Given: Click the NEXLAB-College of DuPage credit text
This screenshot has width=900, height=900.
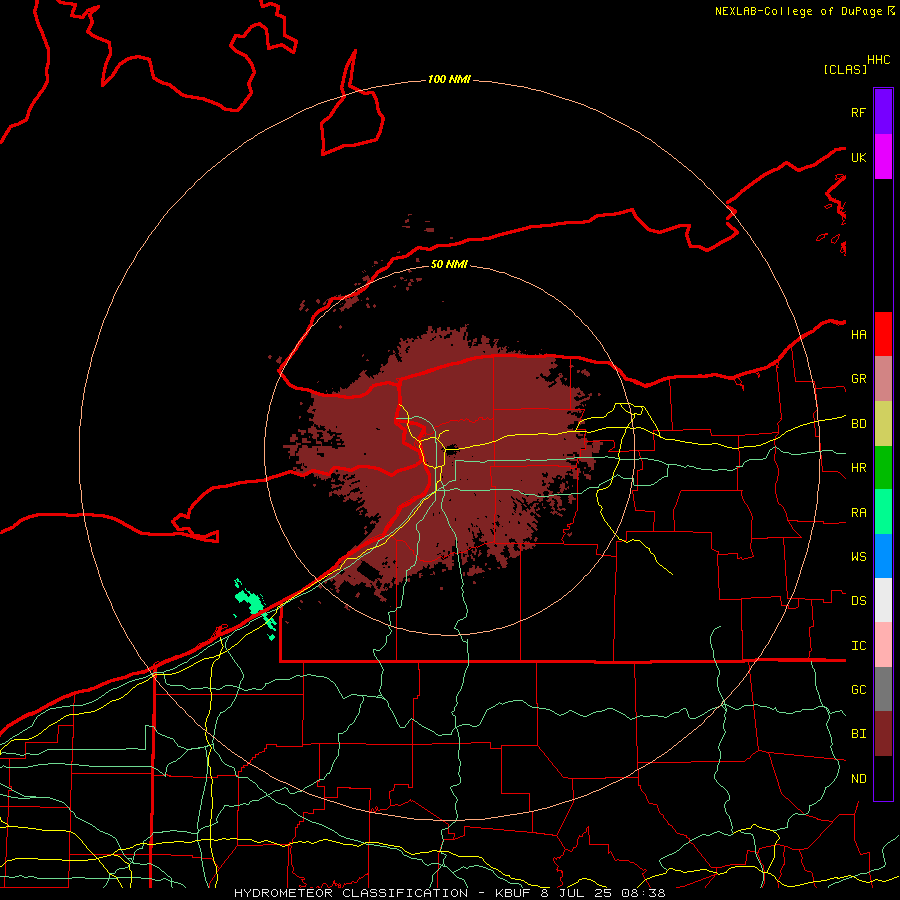Looking at the screenshot, I should (x=798, y=11).
